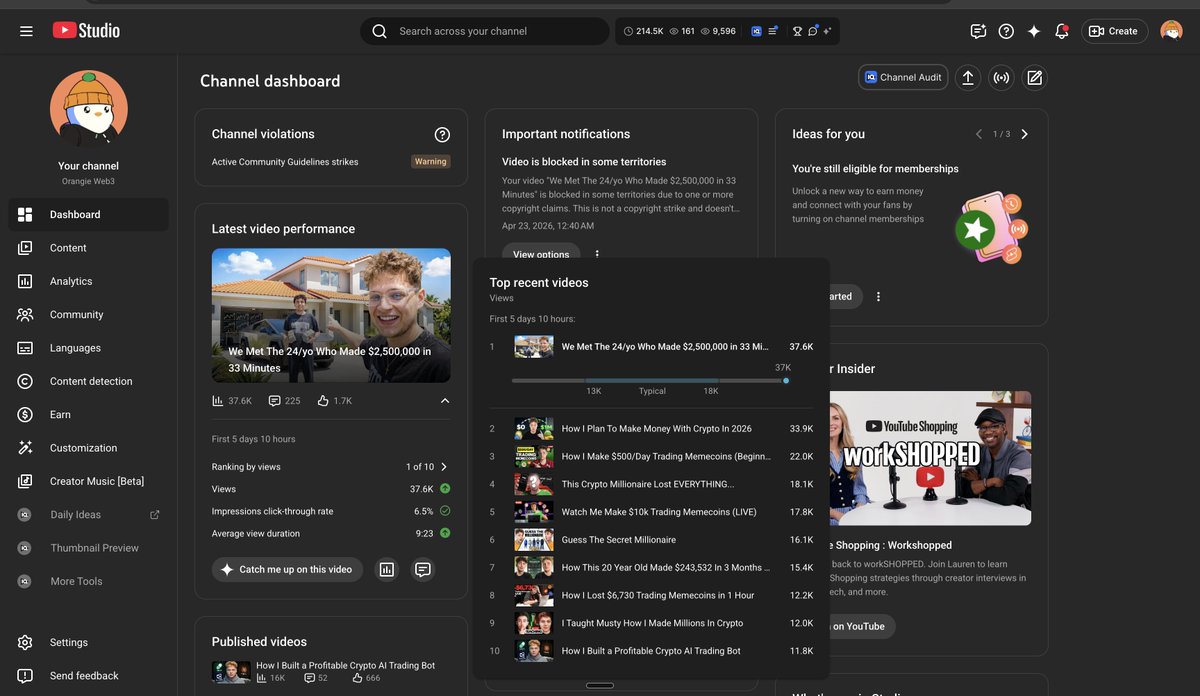The height and width of the screenshot is (696, 1200).
Task: Click the Your channel profile picture
Action: click(89, 109)
